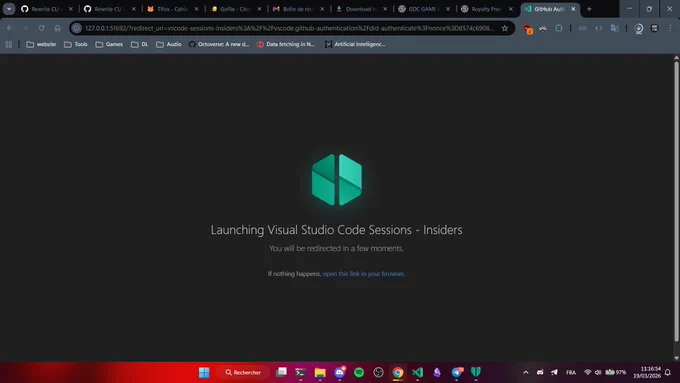This screenshot has width=680, height=383.
Task: Click the 'Launching Visual Studio Code Sessions' heading
Action: (337, 229)
